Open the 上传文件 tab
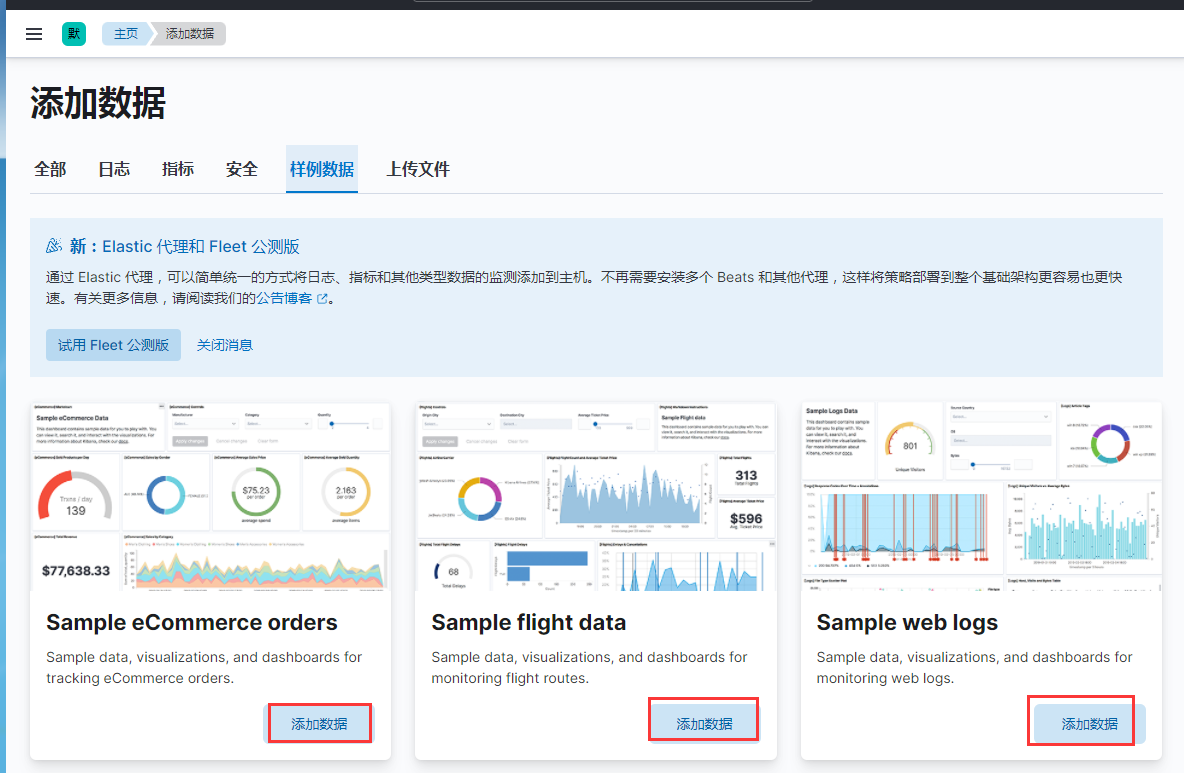This screenshot has height=773, width=1184. 418,169
